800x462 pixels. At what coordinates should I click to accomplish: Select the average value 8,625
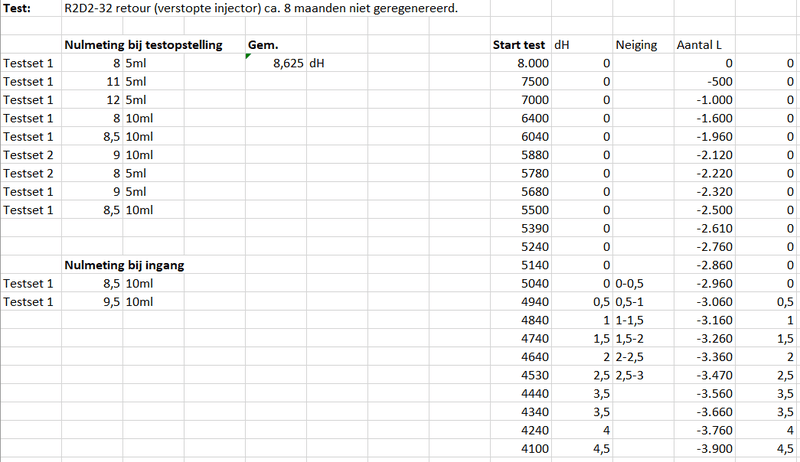[x=288, y=63]
